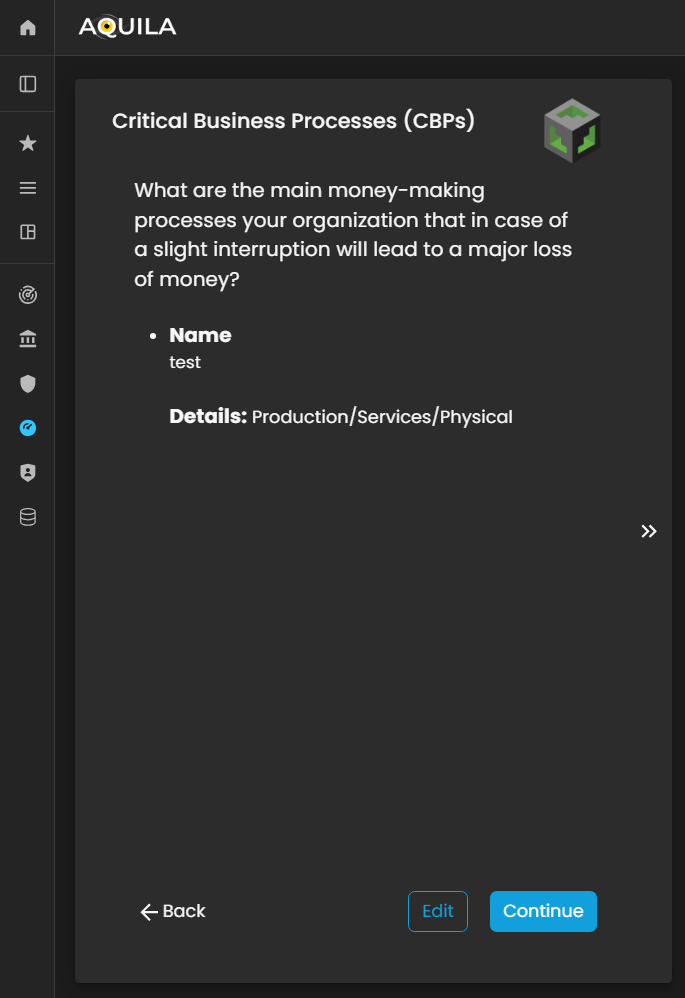Click the bank building icon

(28, 340)
